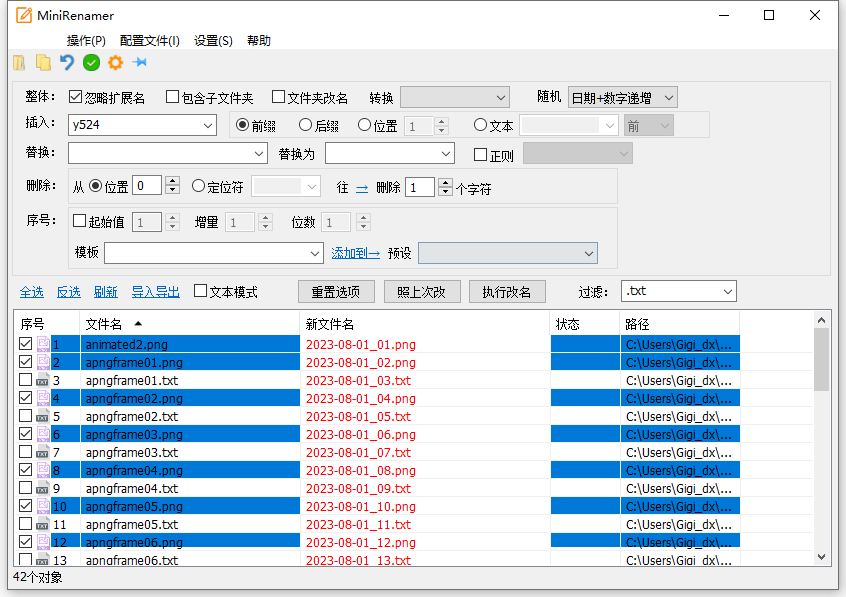Open the 转换 dropdown
Viewport: 846px width, 597px height.
point(455,98)
